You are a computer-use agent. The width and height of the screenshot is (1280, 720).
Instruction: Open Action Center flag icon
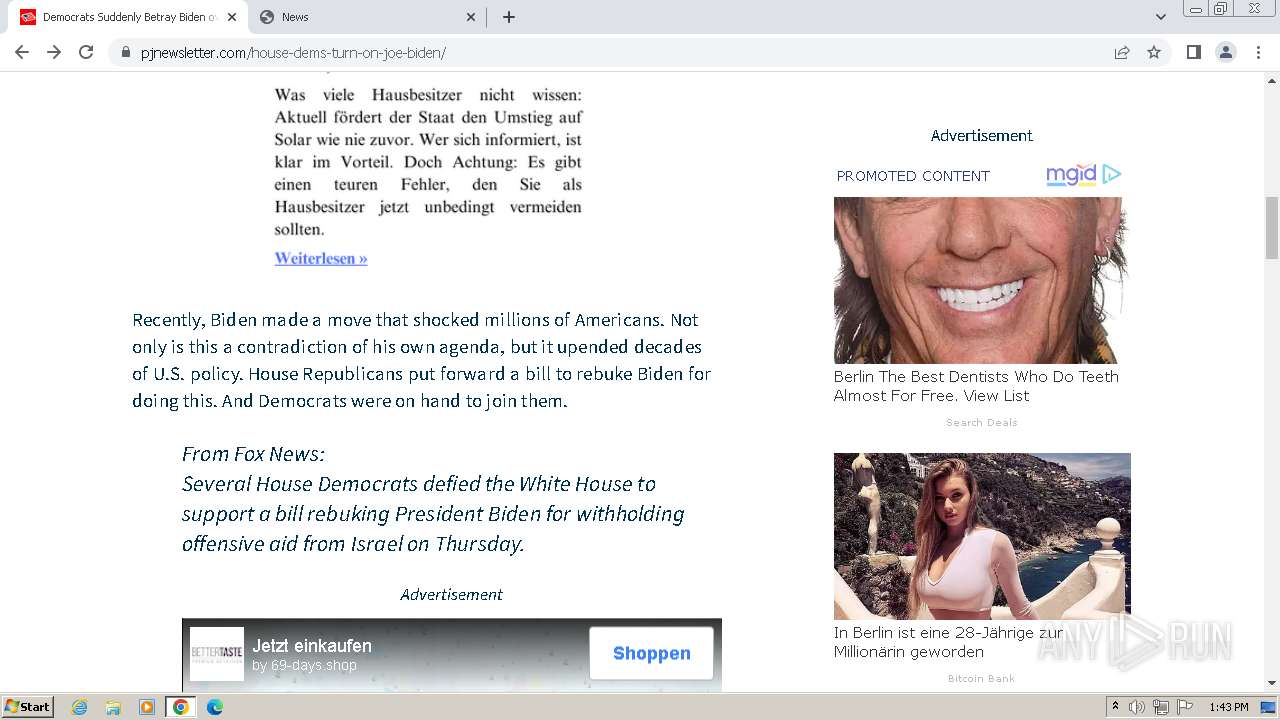(1185, 707)
